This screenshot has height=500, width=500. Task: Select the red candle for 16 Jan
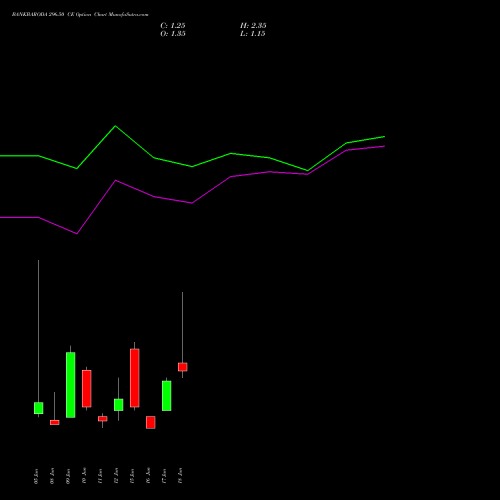click(x=151, y=422)
